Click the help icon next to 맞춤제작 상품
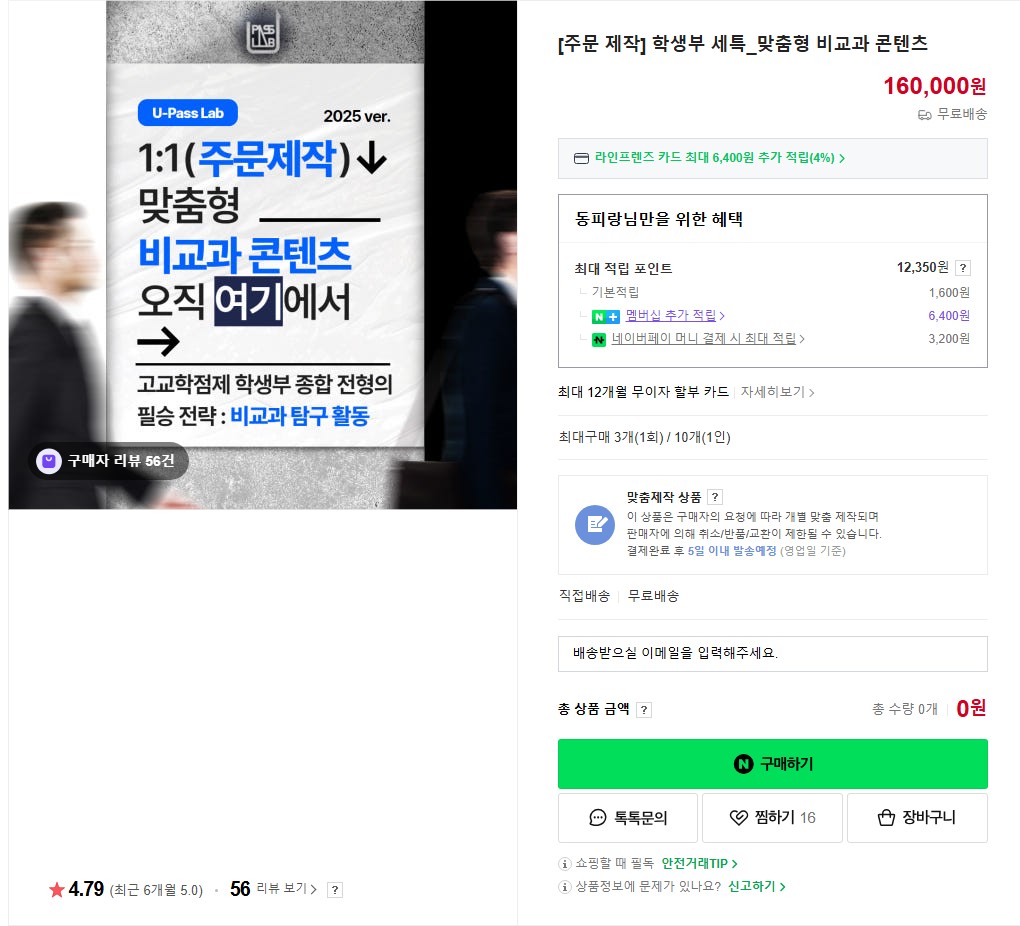1020x926 pixels. [x=715, y=497]
